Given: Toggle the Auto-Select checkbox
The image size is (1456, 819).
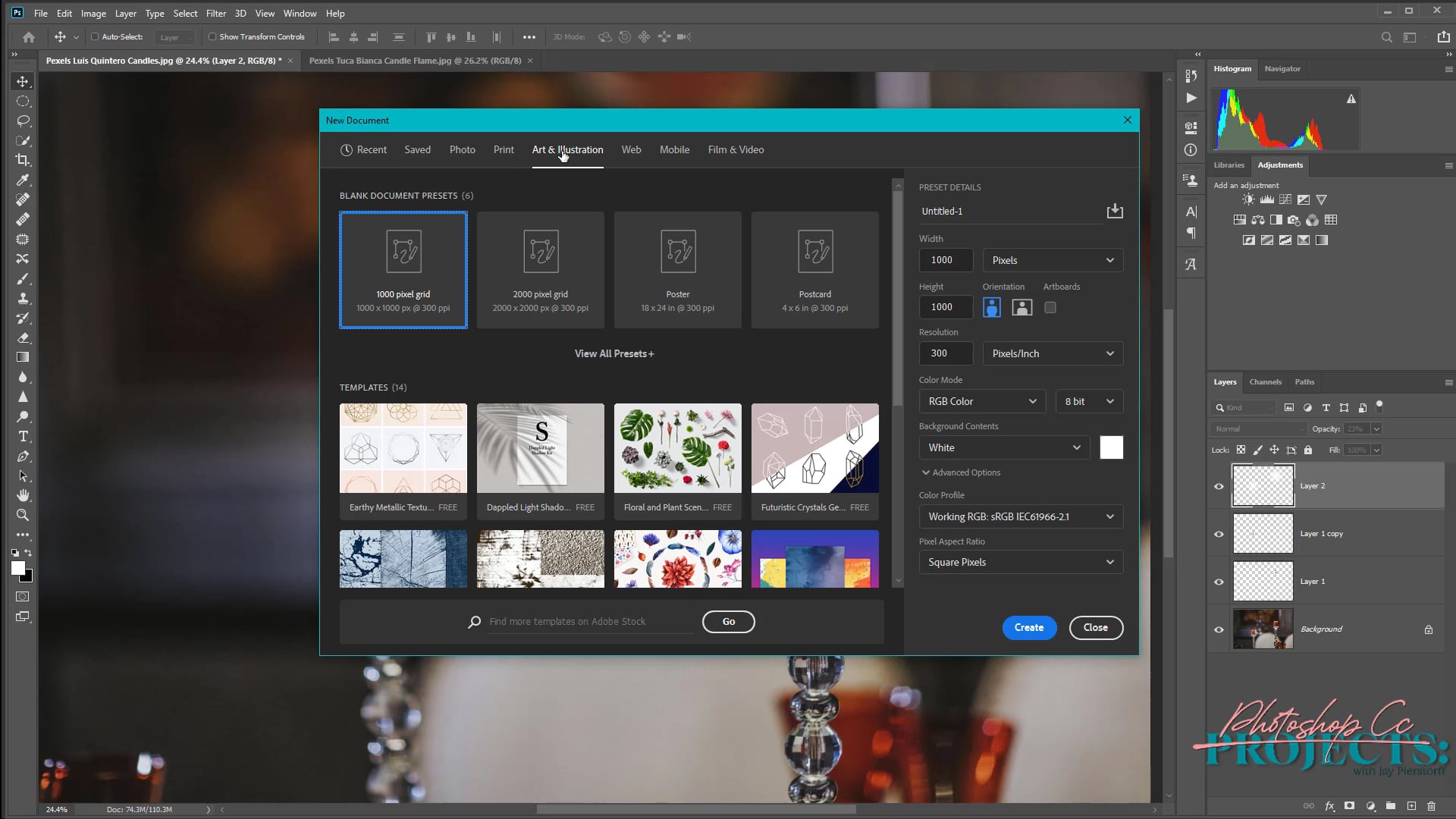Looking at the screenshot, I should [x=95, y=36].
